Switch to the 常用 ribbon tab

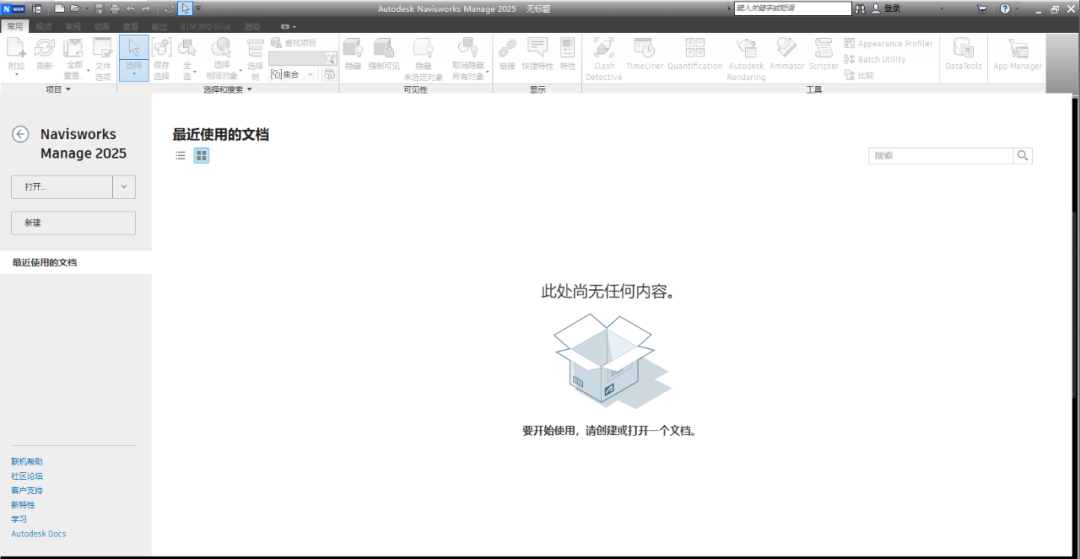click(x=14, y=25)
